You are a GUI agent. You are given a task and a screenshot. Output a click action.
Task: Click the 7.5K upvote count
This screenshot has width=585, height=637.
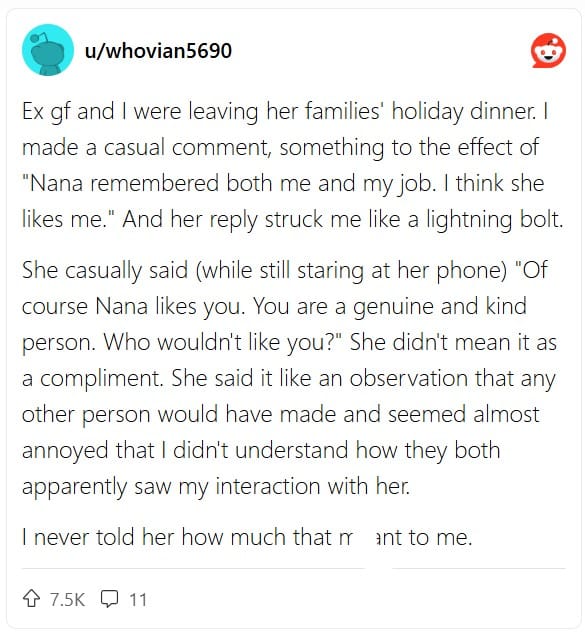pyautogui.click(x=67, y=600)
